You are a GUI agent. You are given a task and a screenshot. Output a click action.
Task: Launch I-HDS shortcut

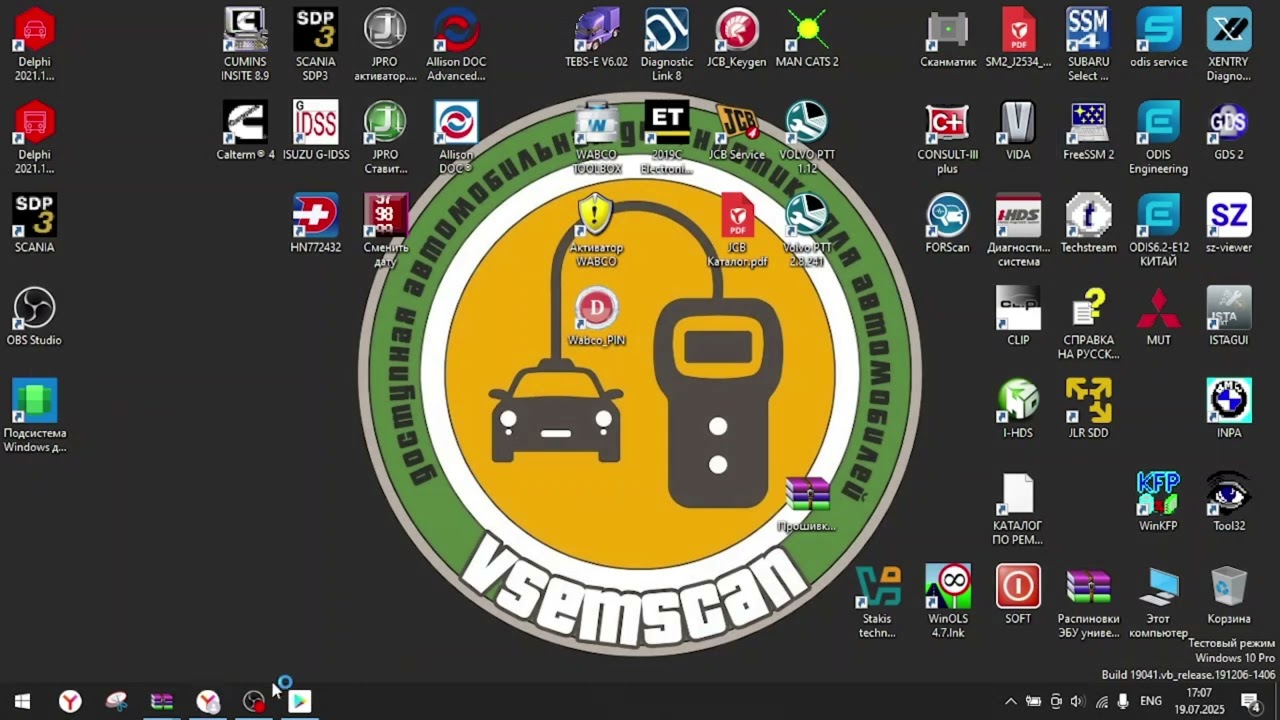[x=1018, y=410]
